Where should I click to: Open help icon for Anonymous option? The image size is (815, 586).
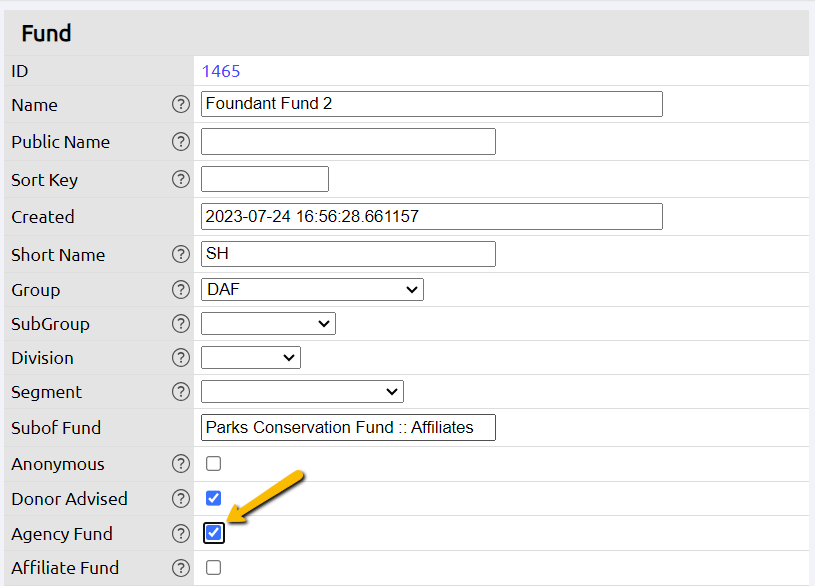pos(181,463)
